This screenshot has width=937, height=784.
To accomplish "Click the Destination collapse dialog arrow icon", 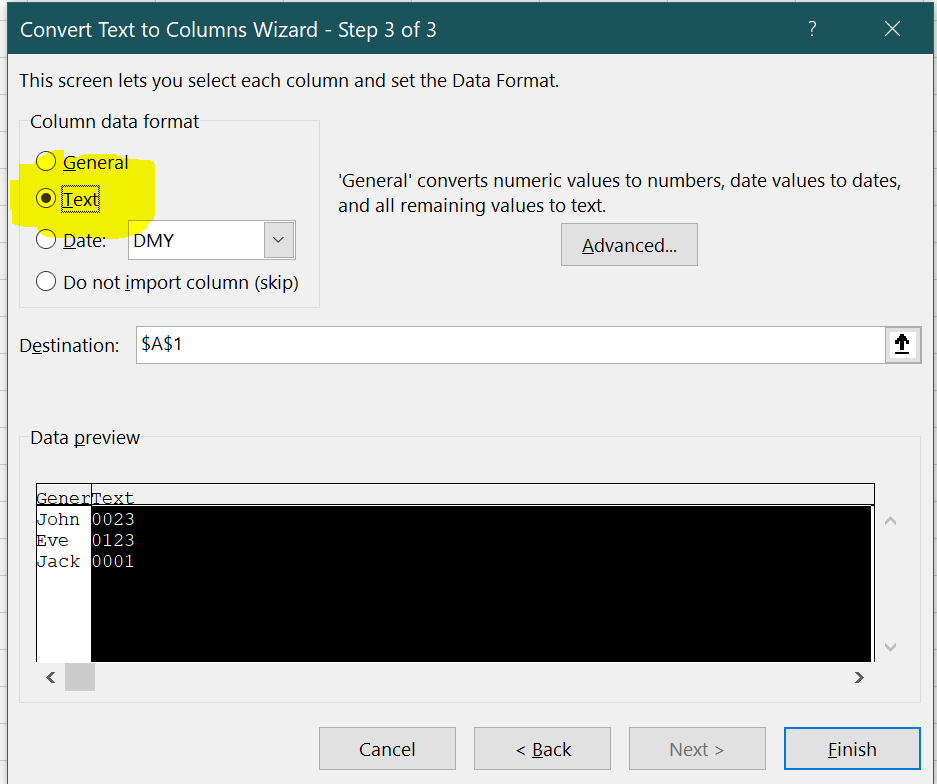I will [x=901, y=345].
